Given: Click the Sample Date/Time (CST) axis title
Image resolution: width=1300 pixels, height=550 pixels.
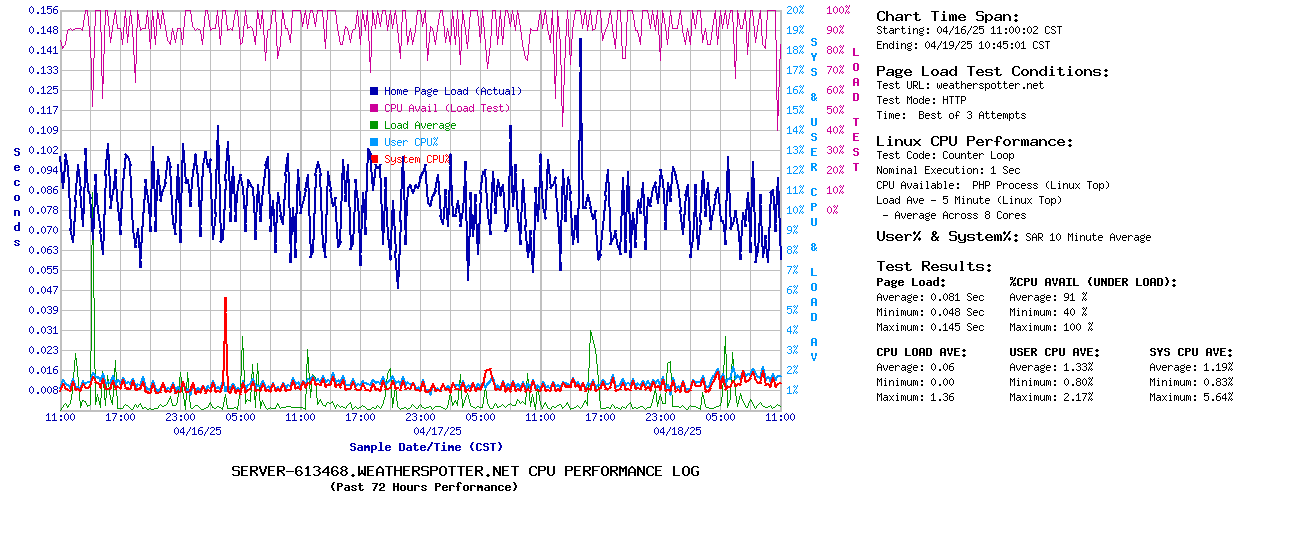Looking at the screenshot, I should 426,447.
